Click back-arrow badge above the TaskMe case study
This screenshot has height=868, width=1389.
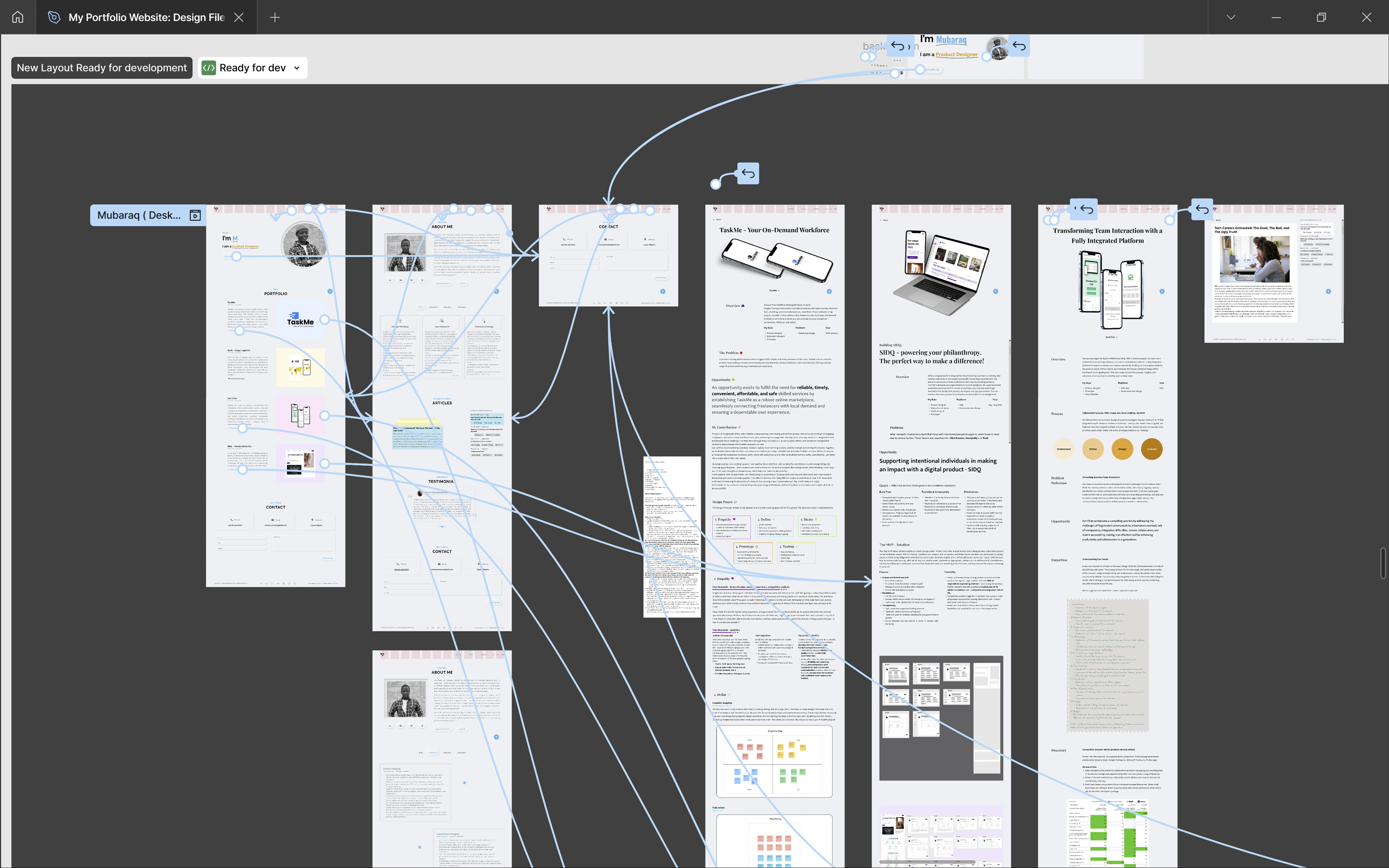(x=748, y=173)
